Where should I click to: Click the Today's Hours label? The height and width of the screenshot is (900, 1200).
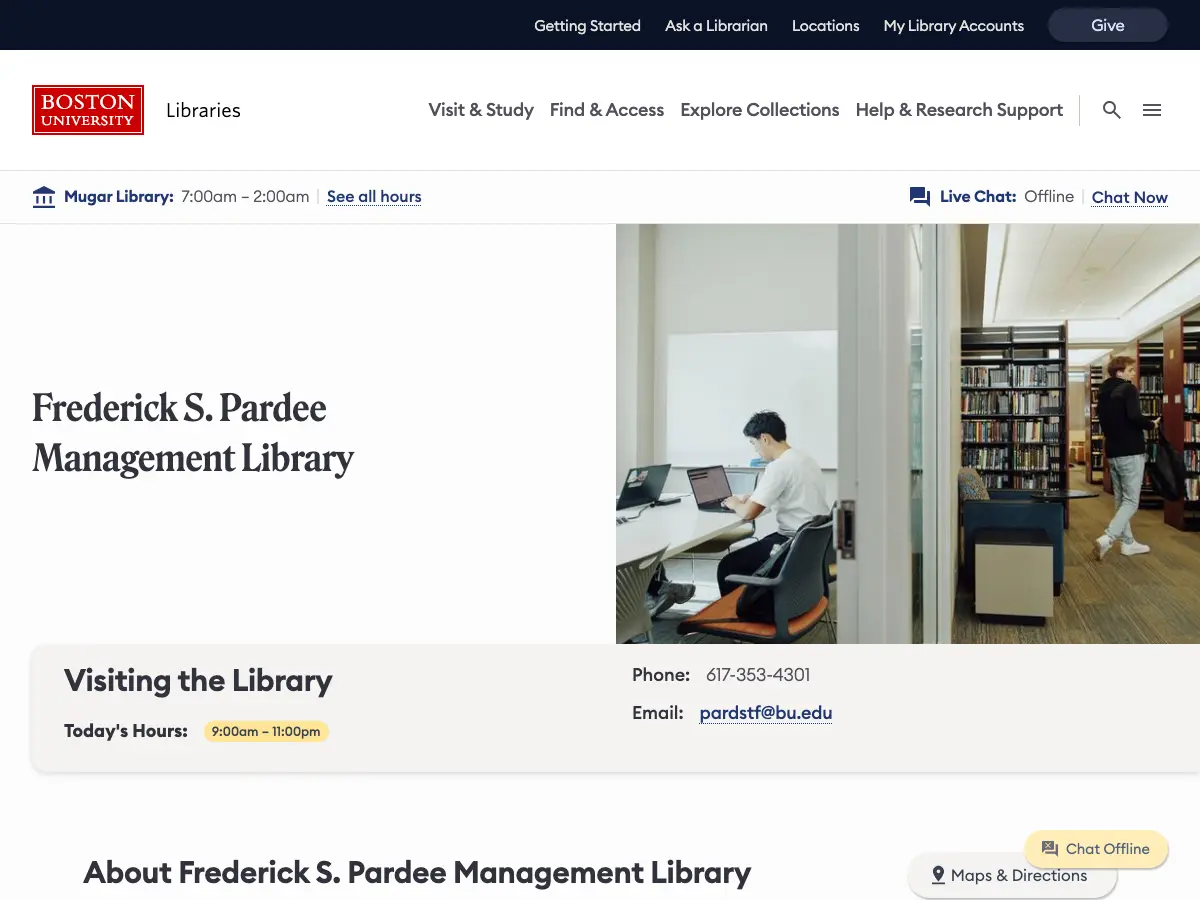coord(126,731)
